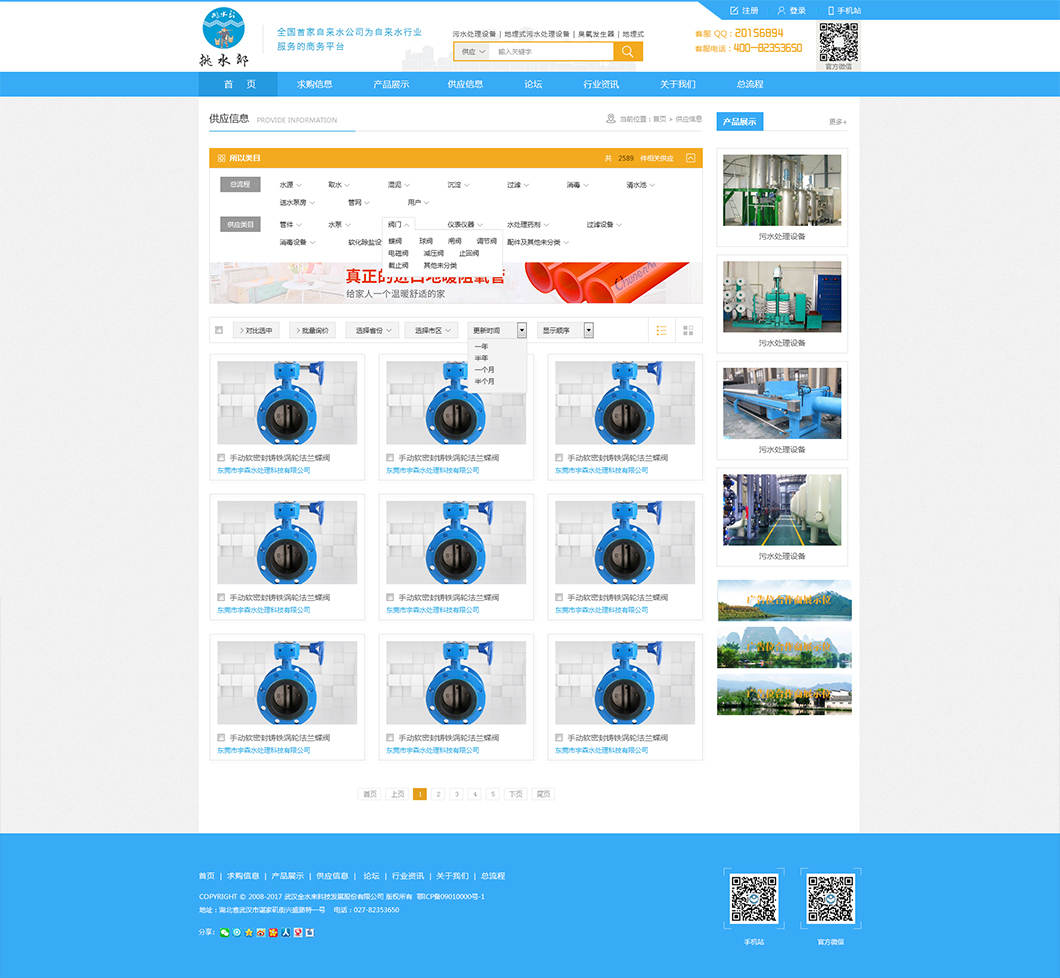
Task: Open the 选择省份 province dropdown
Action: tap(373, 331)
